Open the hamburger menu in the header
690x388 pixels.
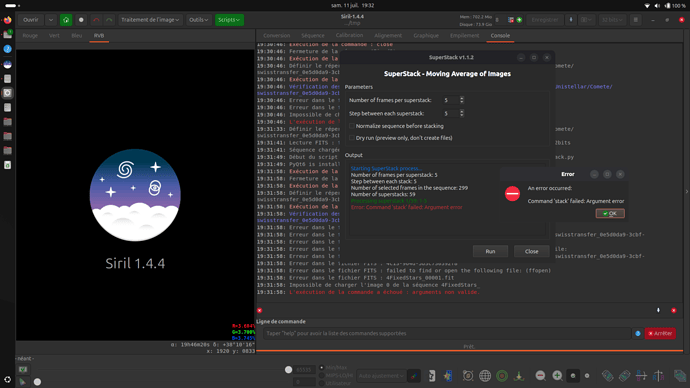635,20
